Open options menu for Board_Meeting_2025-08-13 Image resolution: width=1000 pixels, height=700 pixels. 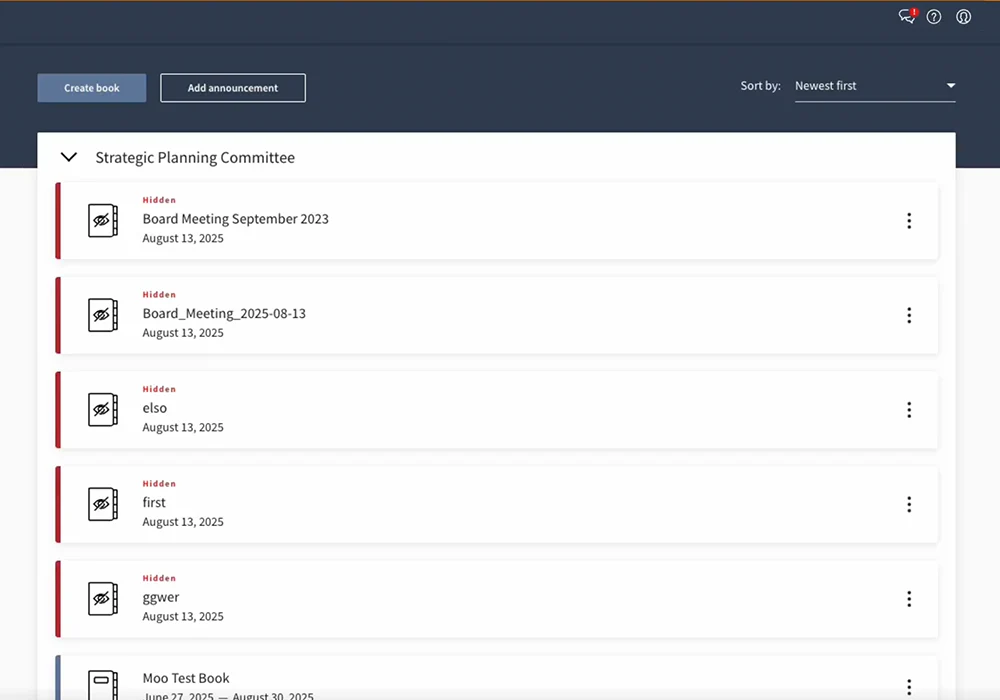(909, 315)
